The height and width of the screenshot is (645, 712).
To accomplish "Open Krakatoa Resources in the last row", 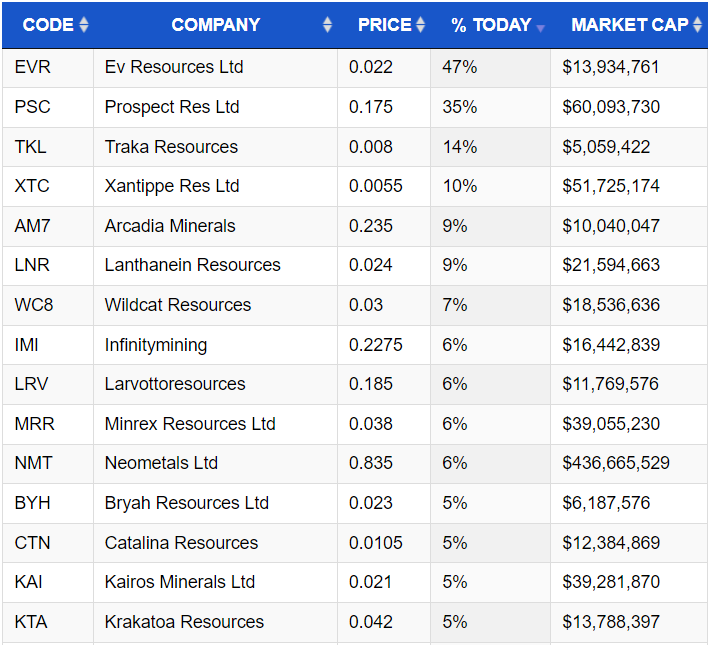I will (x=184, y=622).
